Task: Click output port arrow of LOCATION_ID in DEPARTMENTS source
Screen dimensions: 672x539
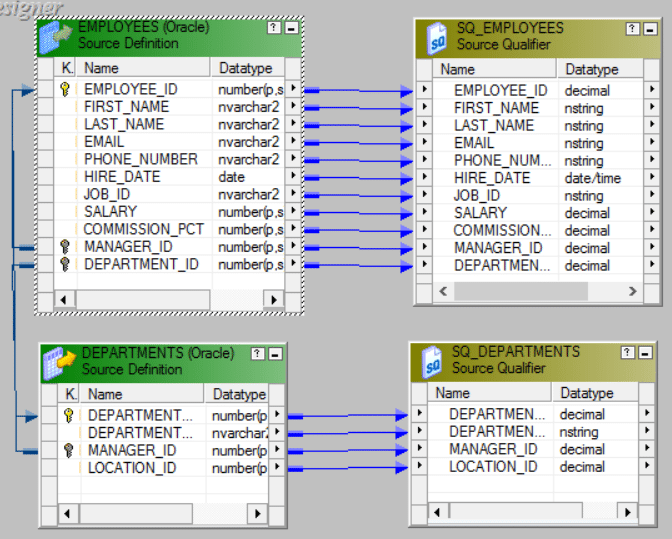Action: pyautogui.click(x=277, y=467)
